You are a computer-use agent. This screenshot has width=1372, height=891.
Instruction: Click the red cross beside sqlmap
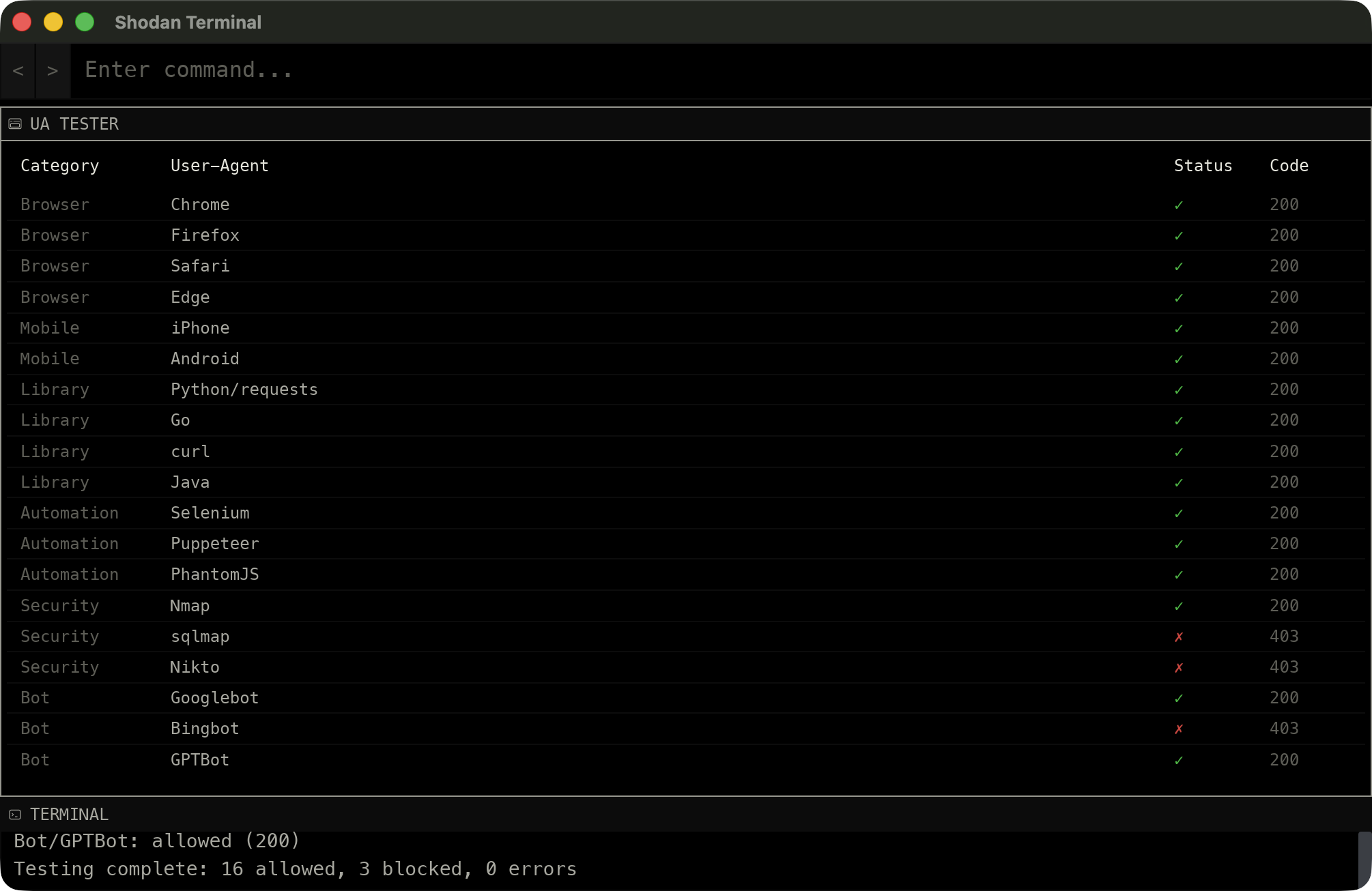[1179, 636]
